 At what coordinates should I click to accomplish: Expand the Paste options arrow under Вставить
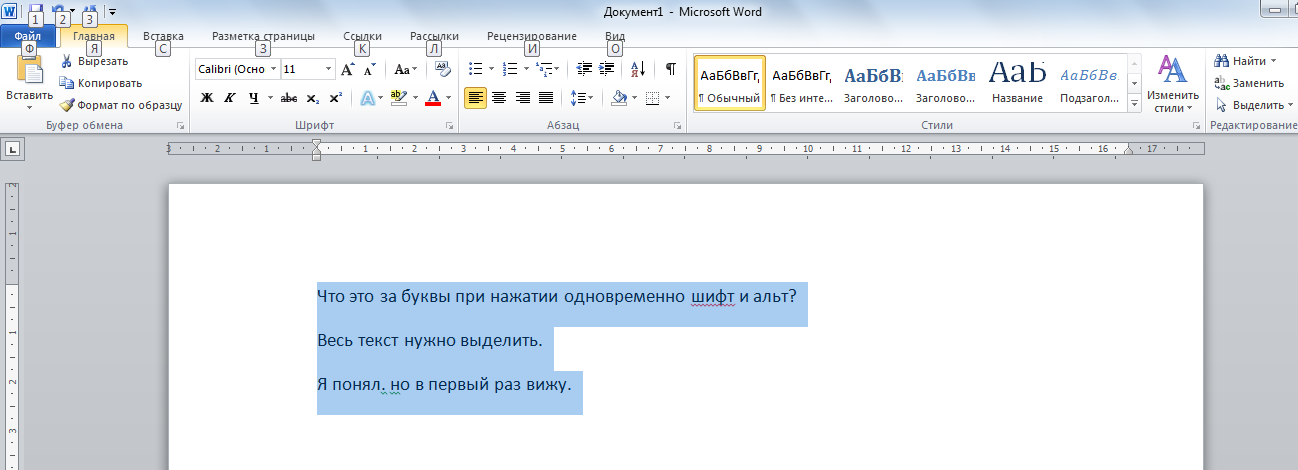(x=29, y=107)
